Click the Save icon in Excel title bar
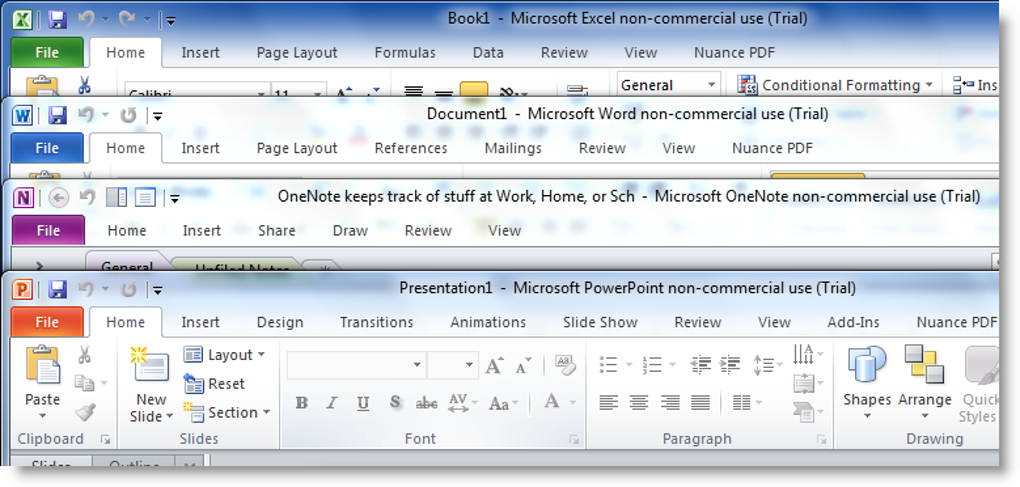This screenshot has height=487, width=1020. (x=58, y=20)
